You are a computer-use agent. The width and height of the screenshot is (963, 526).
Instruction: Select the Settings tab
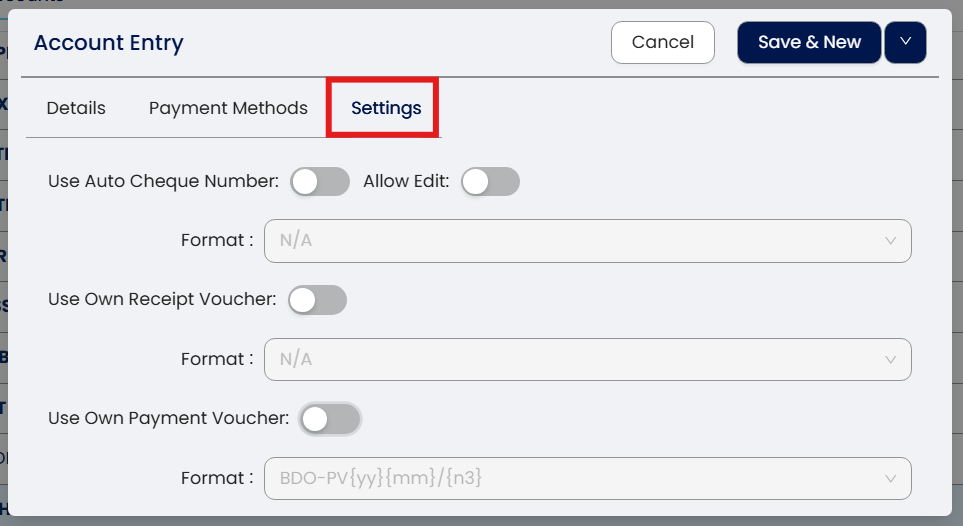tap(386, 108)
